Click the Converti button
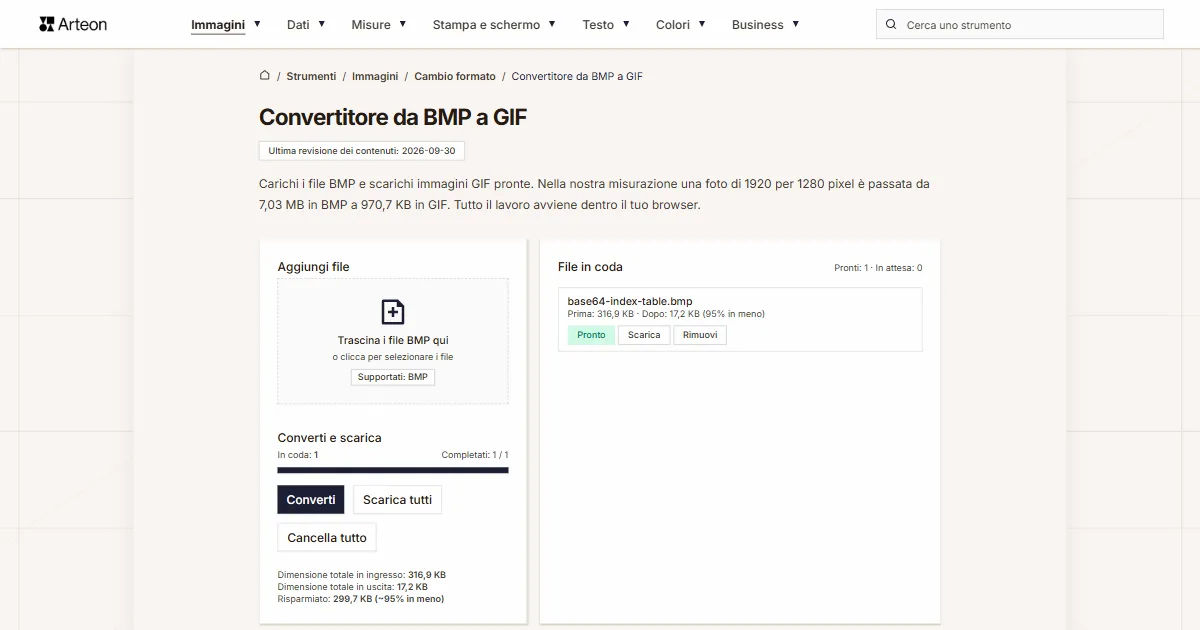1200x630 pixels. (x=311, y=499)
